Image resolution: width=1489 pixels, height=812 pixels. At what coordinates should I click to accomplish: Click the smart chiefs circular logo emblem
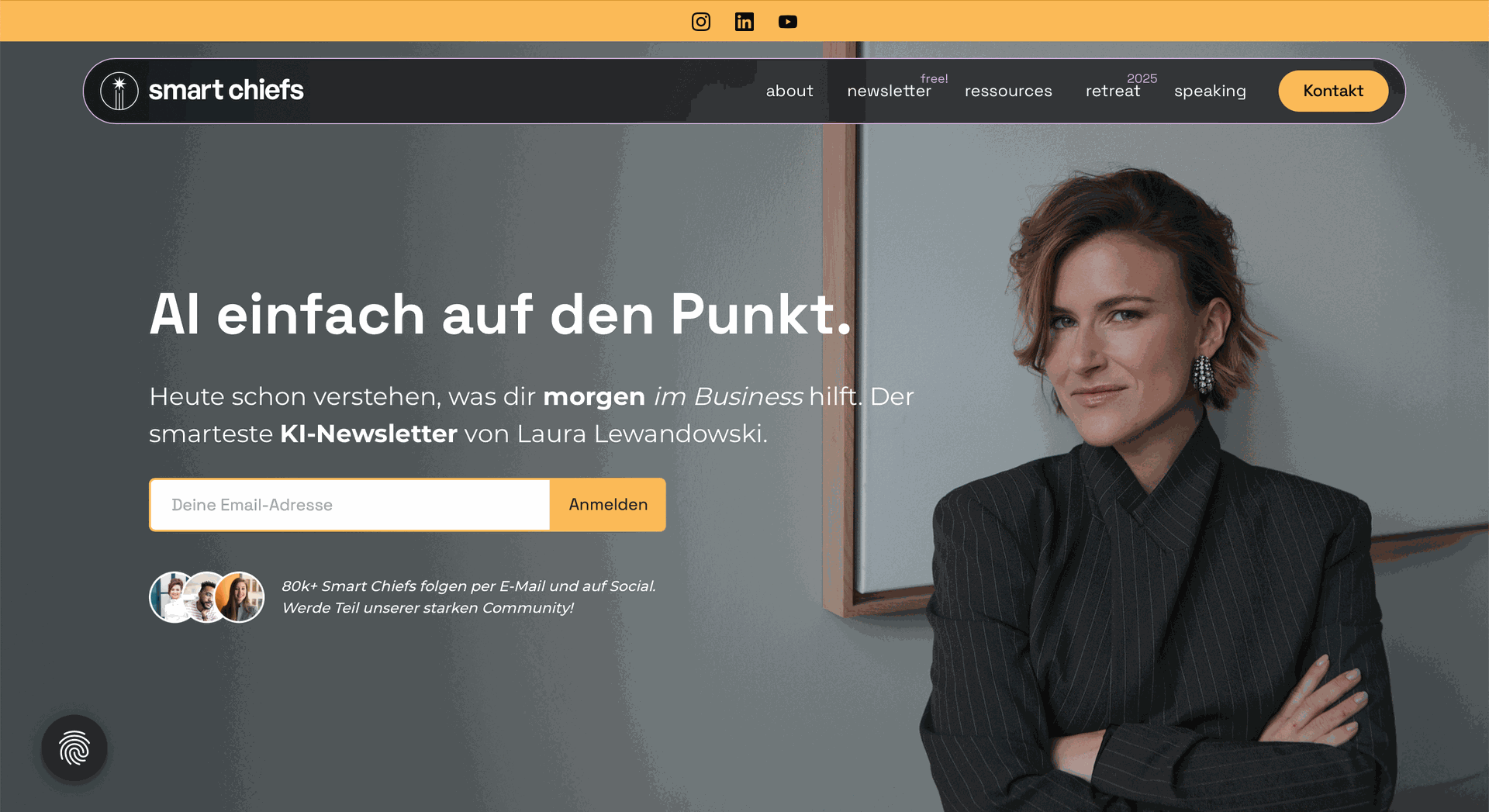click(119, 91)
